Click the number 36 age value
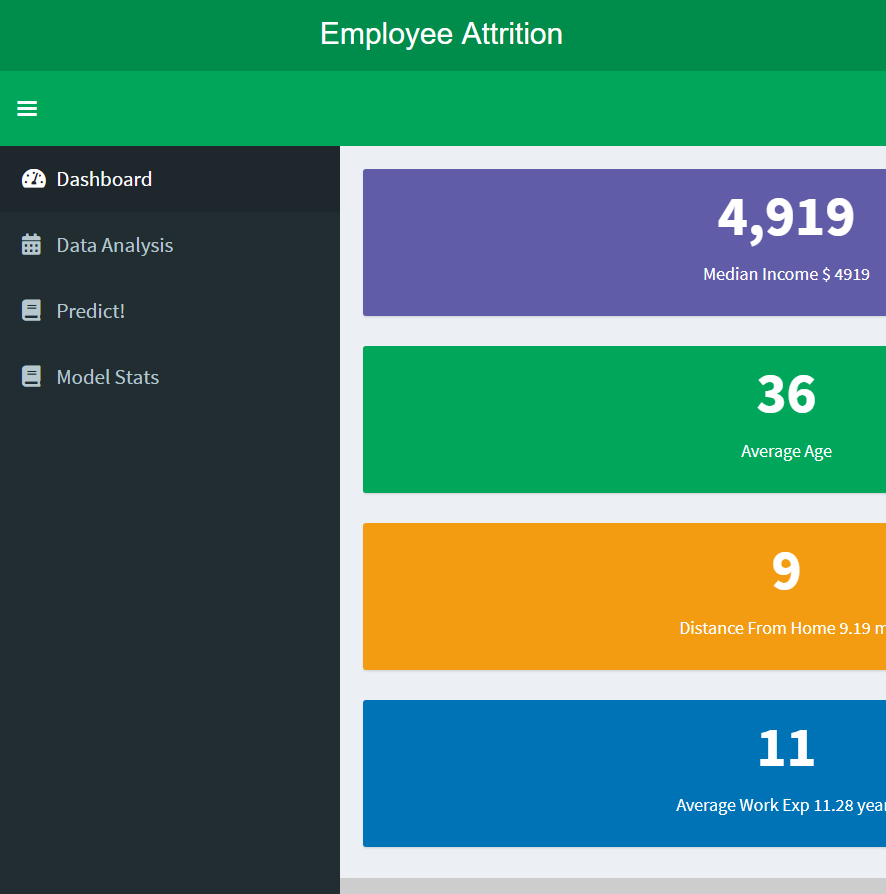Screen dimensions: 886x894 [786, 394]
